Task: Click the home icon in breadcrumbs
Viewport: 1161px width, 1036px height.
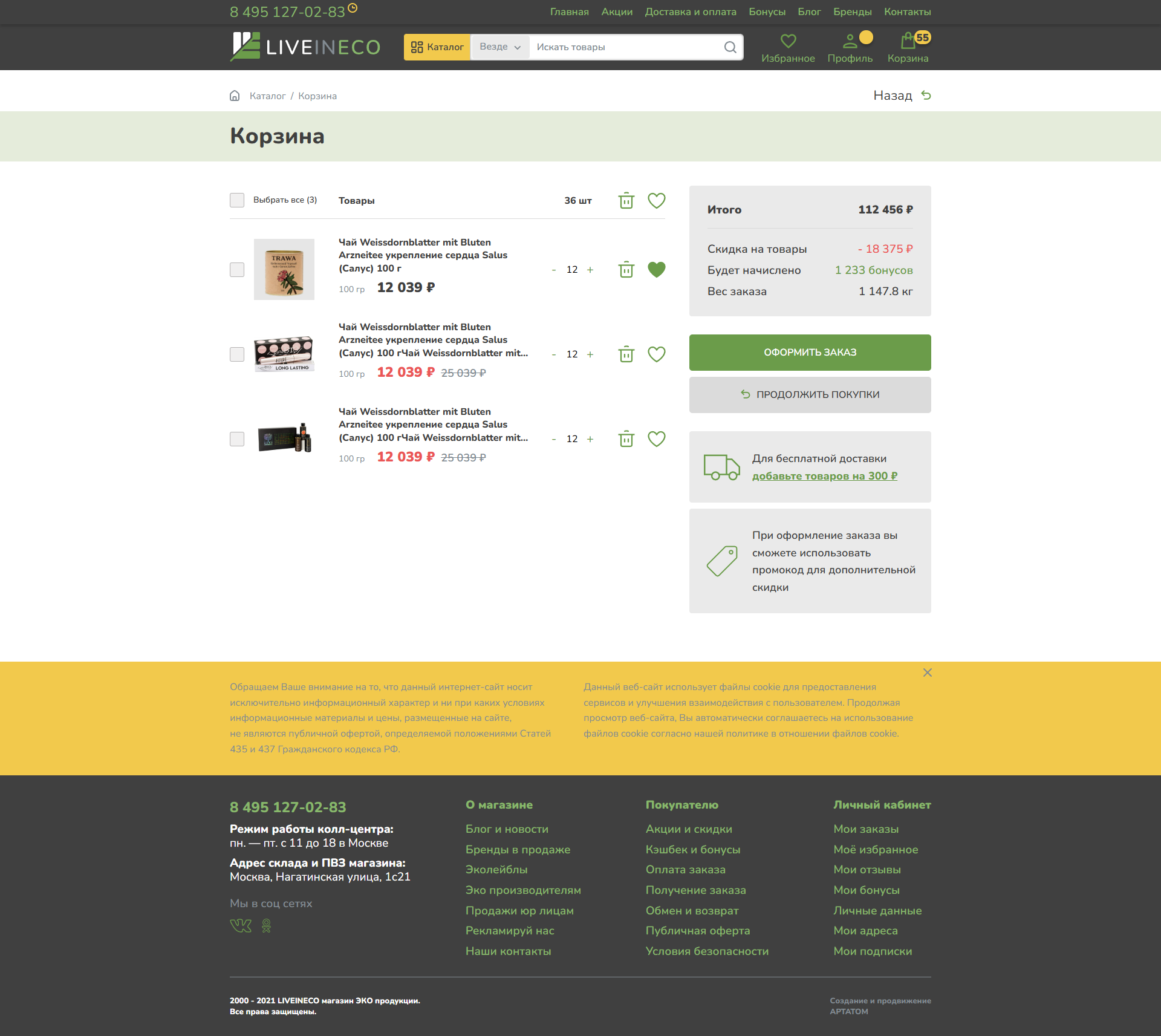Action: coord(235,96)
